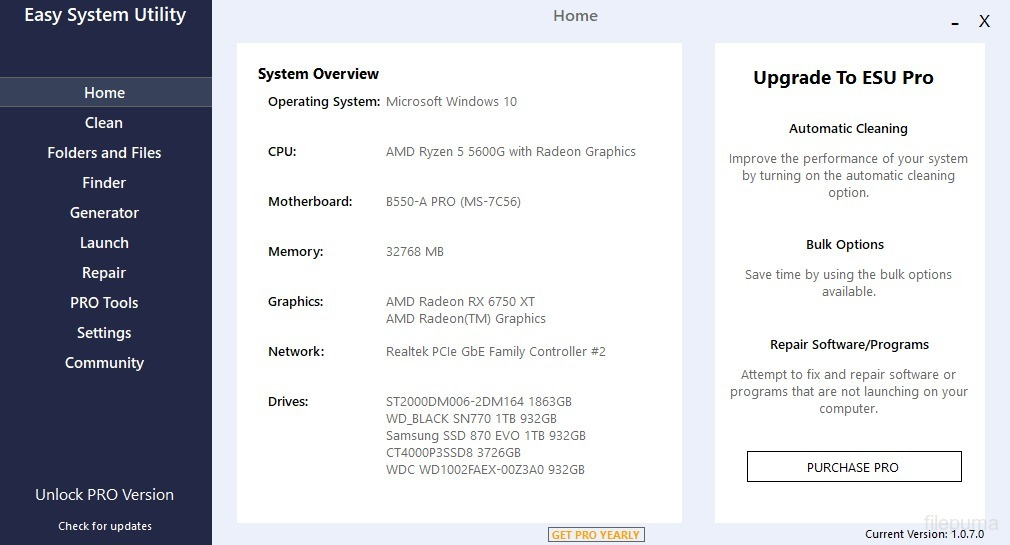Click the Automatic Cleaning heading

click(848, 129)
